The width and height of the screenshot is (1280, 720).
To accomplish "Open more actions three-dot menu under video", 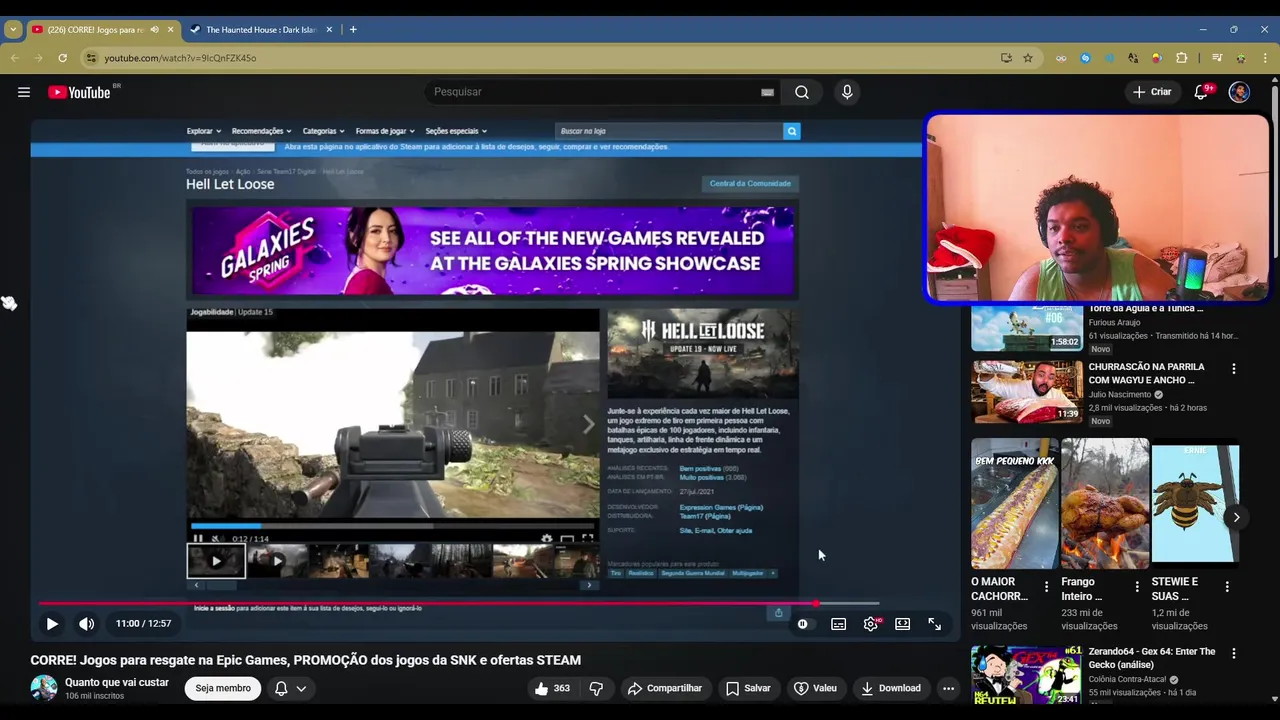I will click(948, 688).
